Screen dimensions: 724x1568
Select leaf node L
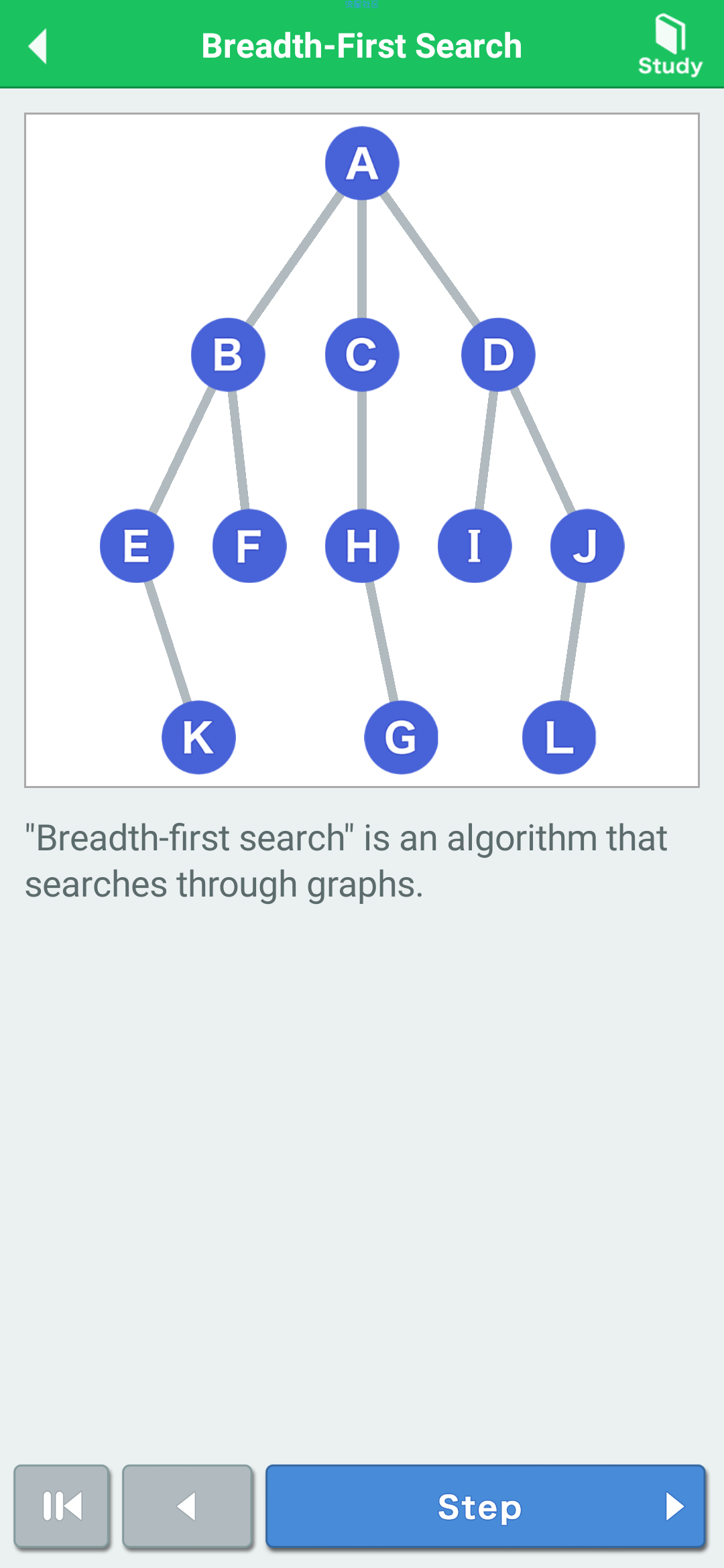(559, 737)
